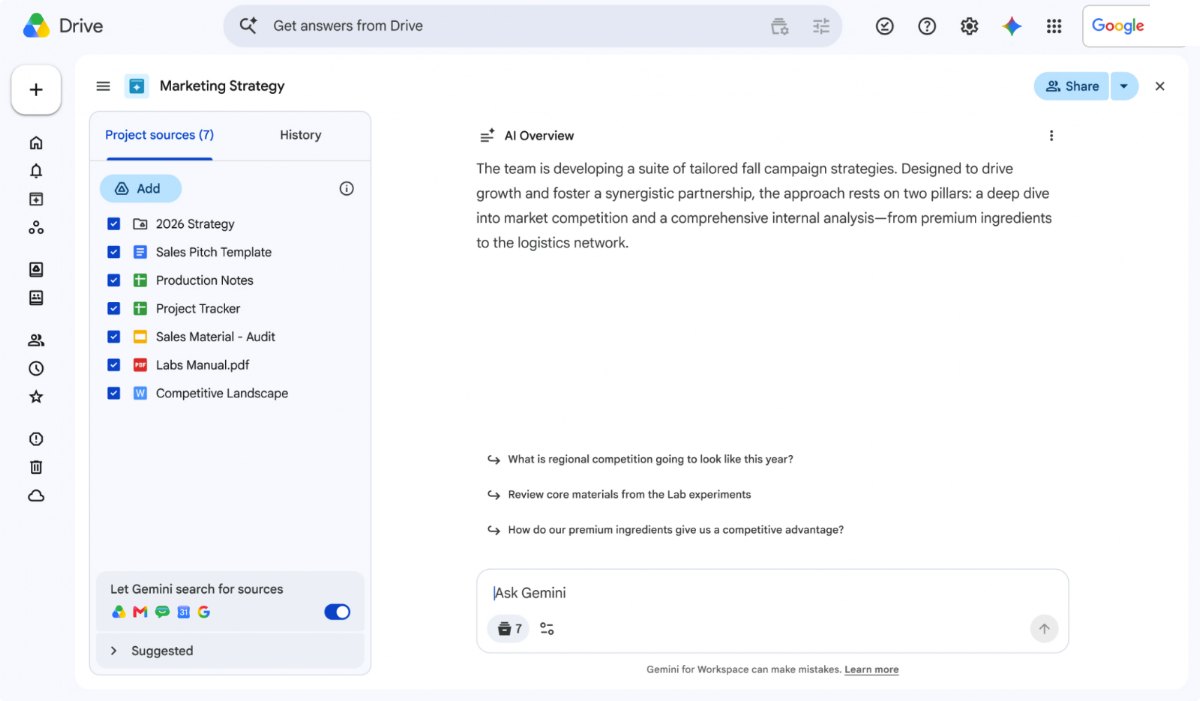The height and width of the screenshot is (701, 1200).
Task: Ask the regional competition suggested question
Action: tap(650, 460)
